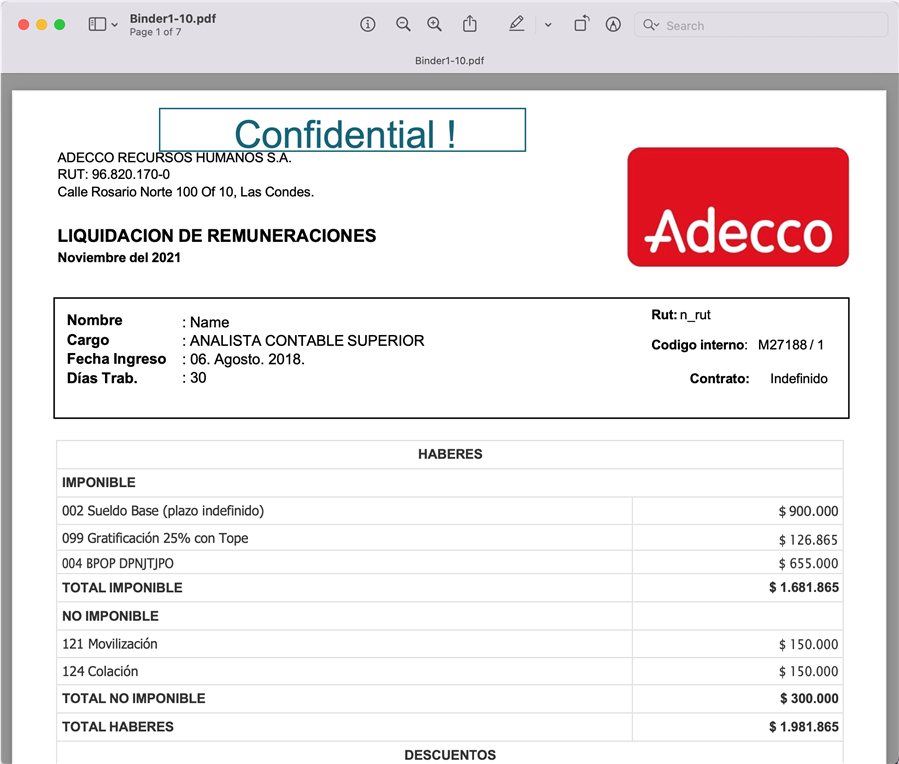
Task: Minimize the window with yellow button
Action: tap(42, 25)
